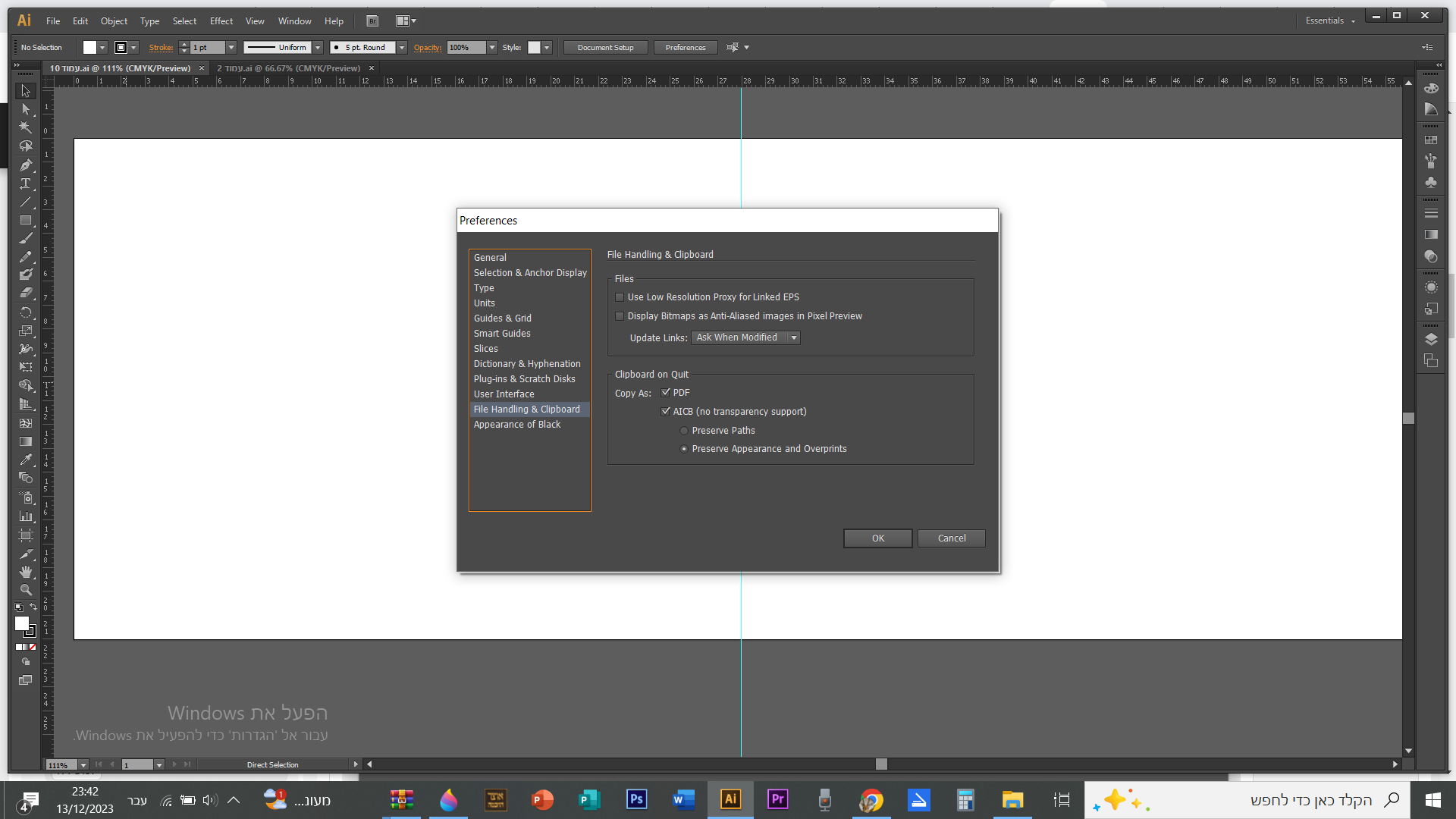The height and width of the screenshot is (819, 1456).
Task: Select the Pen tool in toolbar
Action: tap(25, 165)
